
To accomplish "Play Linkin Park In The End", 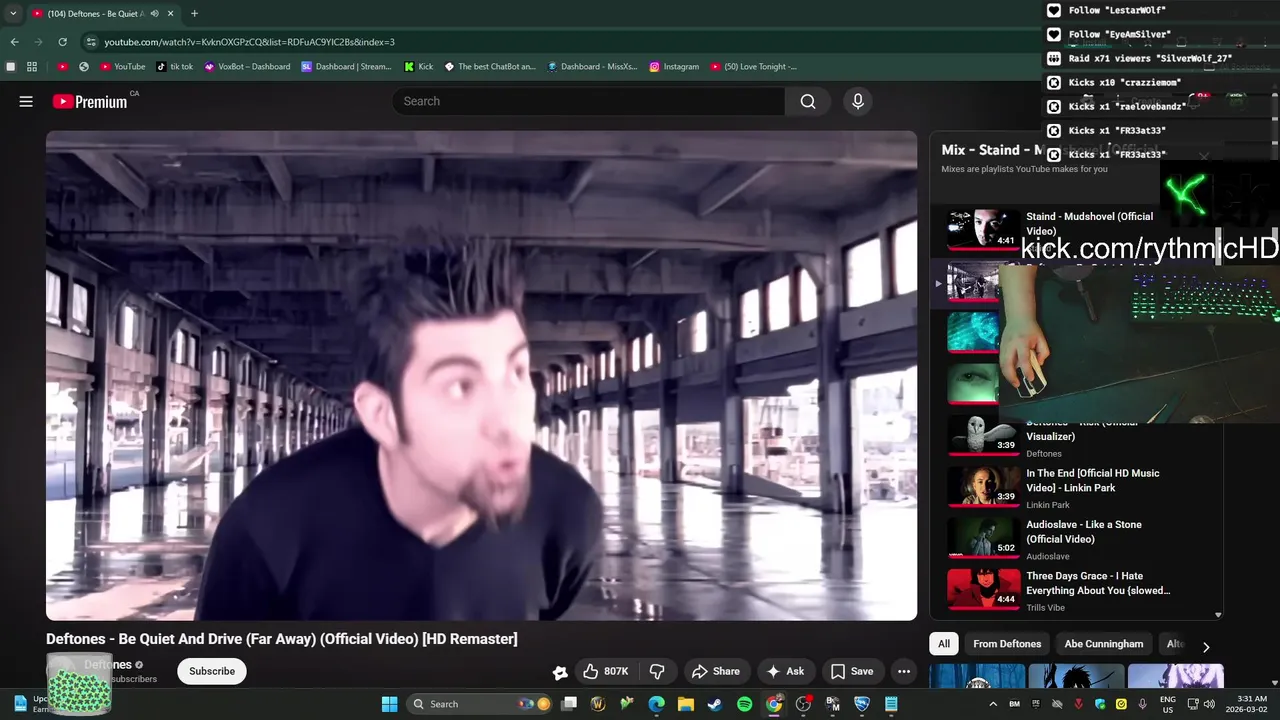I will [1076, 488].
